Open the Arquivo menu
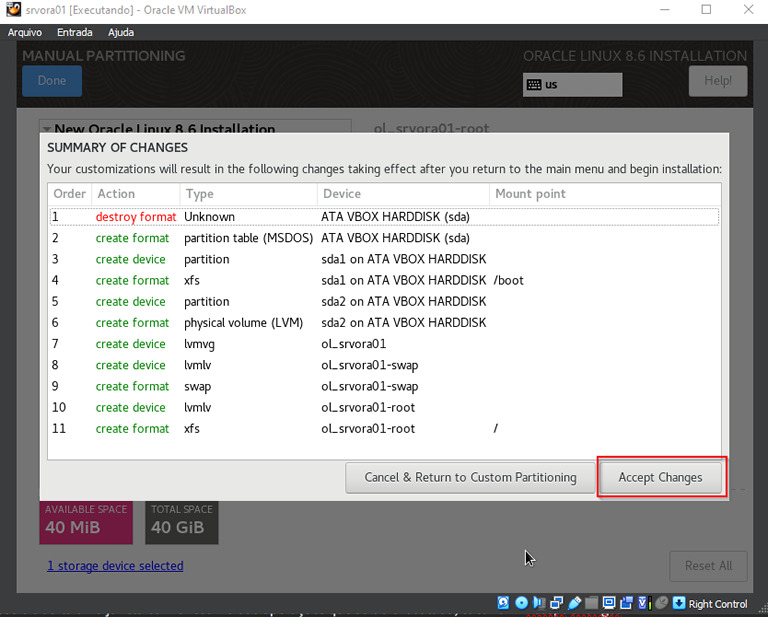768x617 pixels. pos(24,32)
